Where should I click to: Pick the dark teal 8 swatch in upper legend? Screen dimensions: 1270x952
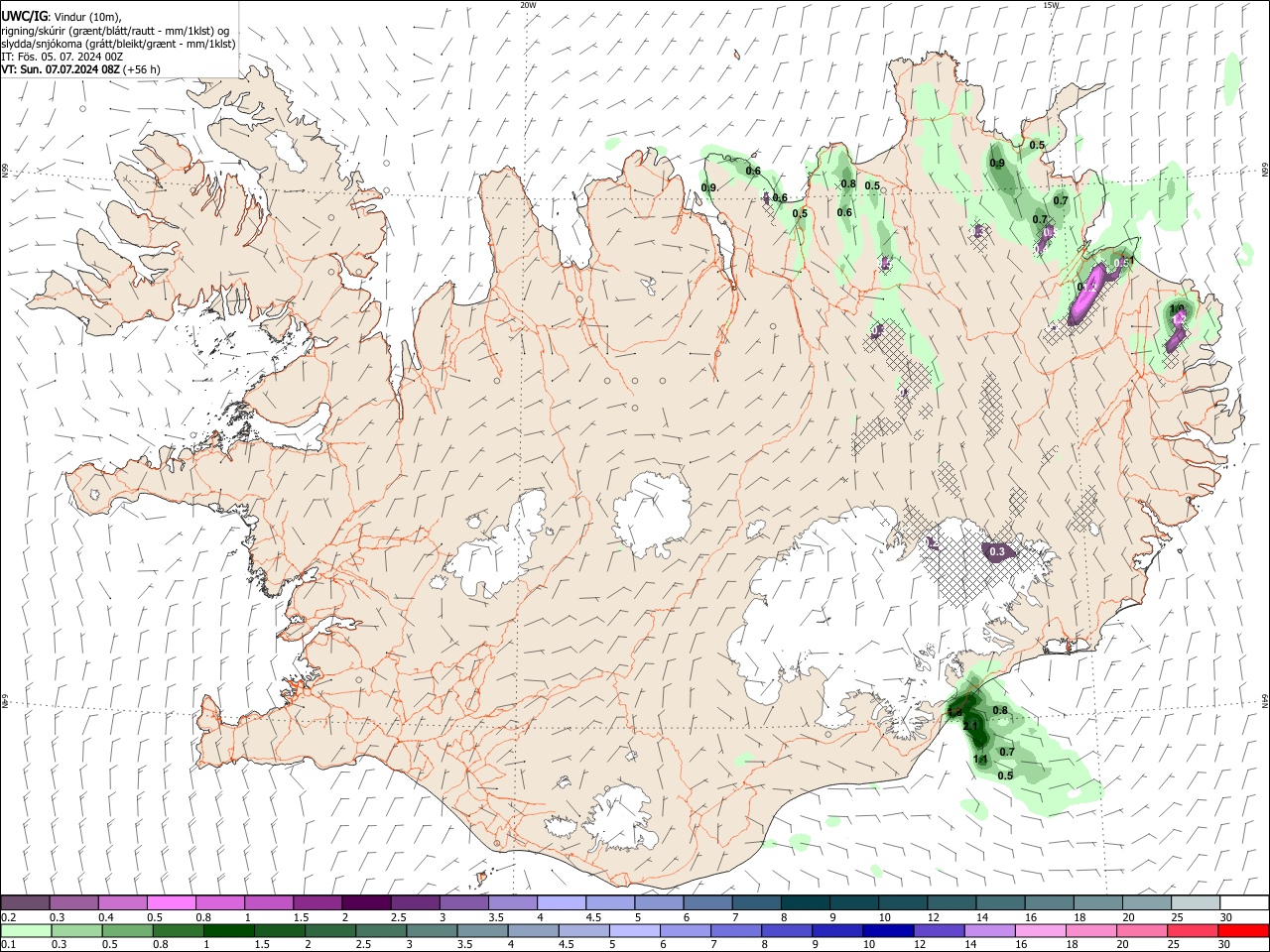(805, 902)
